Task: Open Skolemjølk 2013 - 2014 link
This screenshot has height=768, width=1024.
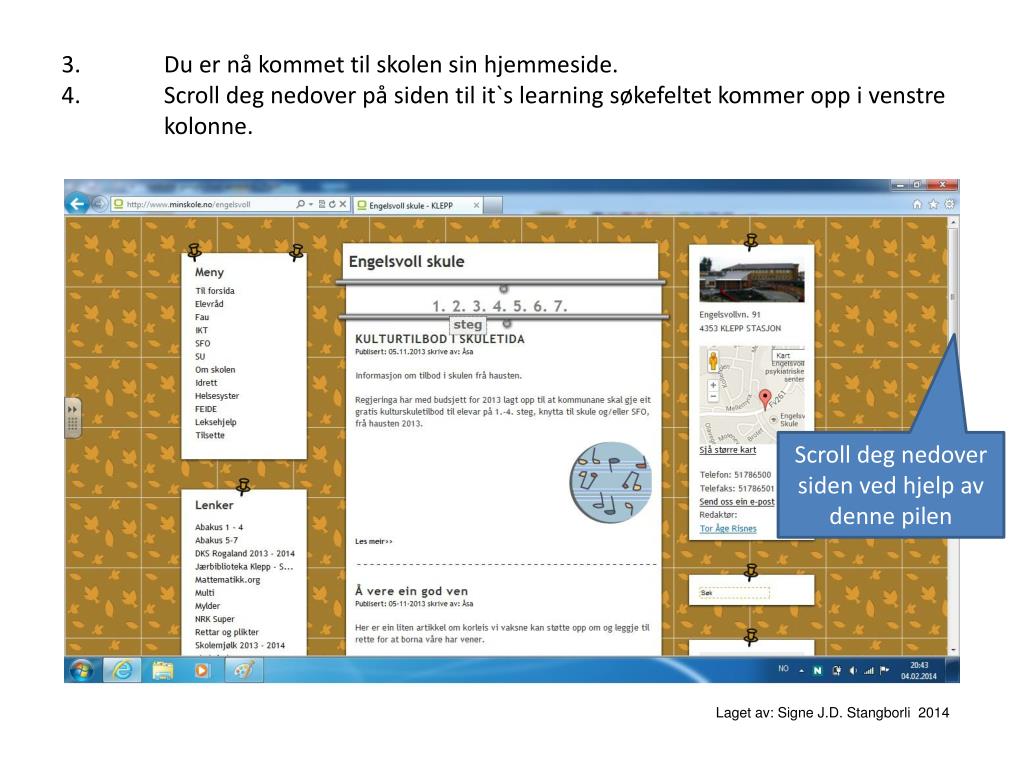Action: 240,645
